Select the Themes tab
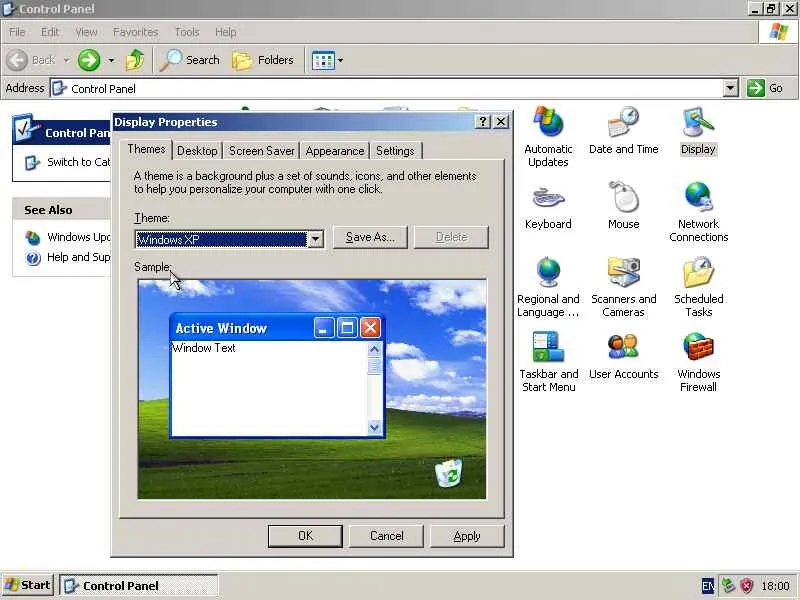The height and width of the screenshot is (600, 800). point(146,149)
